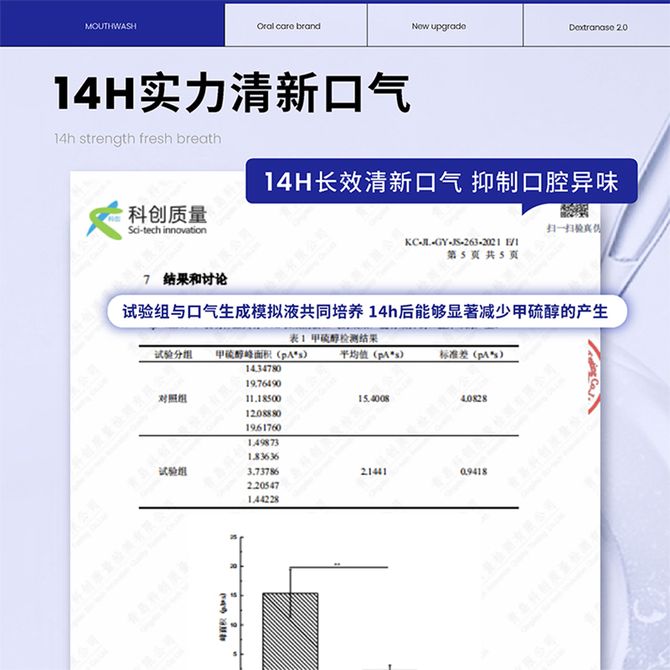Click the Sci-tech innovation text under logo
The image size is (670, 670).
tap(167, 230)
